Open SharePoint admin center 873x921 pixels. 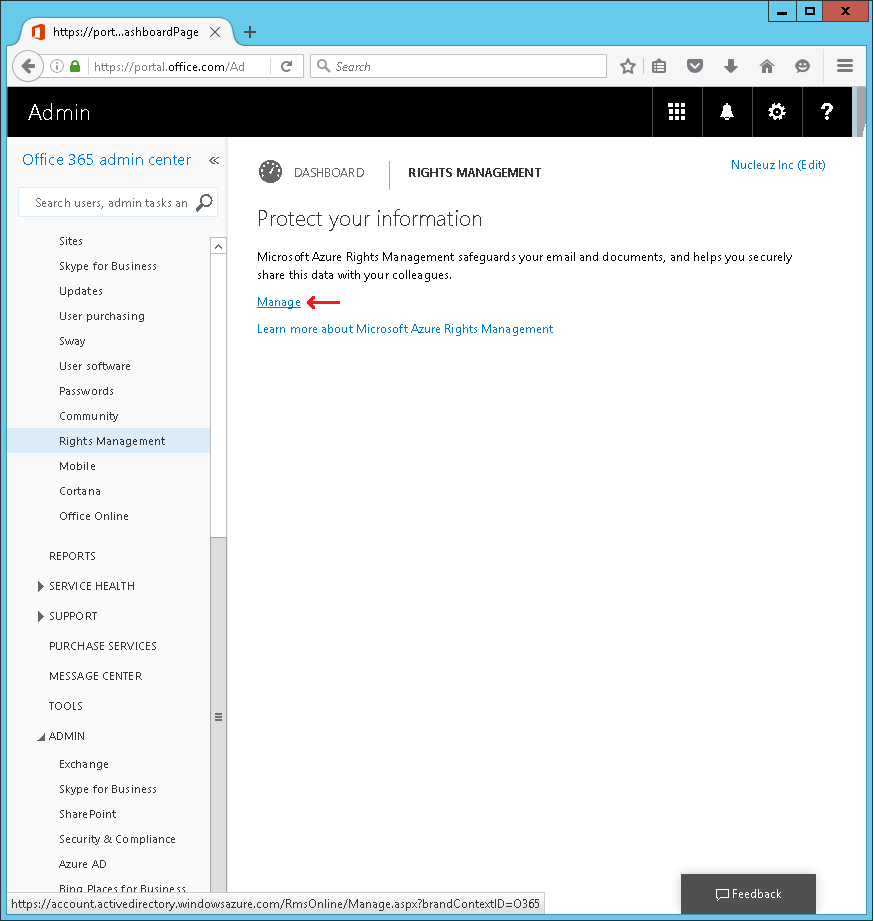click(x=88, y=814)
